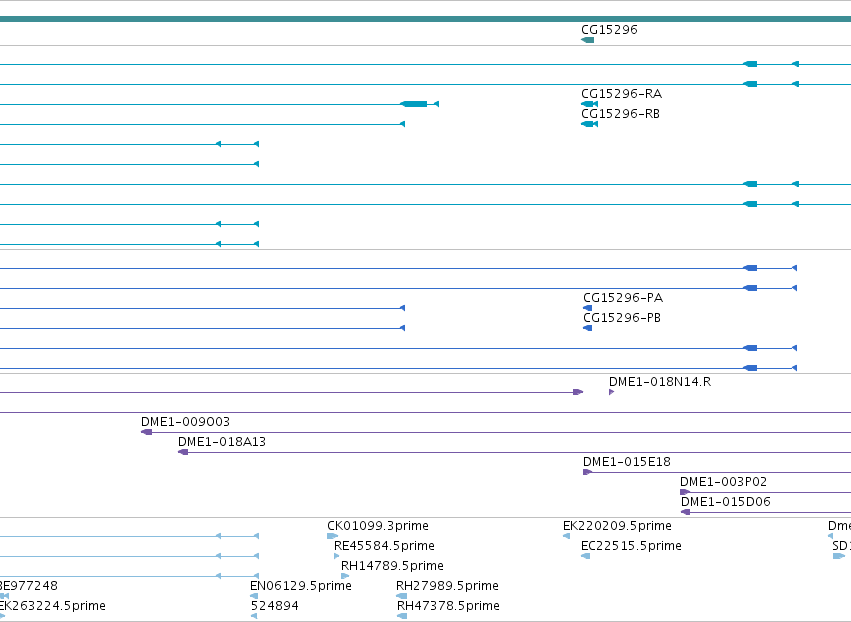This screenshot has width=851, height=622.
Task: Select the CG15296-PB feature glyph
Action: pyautogui.click(x=587, y=328)
